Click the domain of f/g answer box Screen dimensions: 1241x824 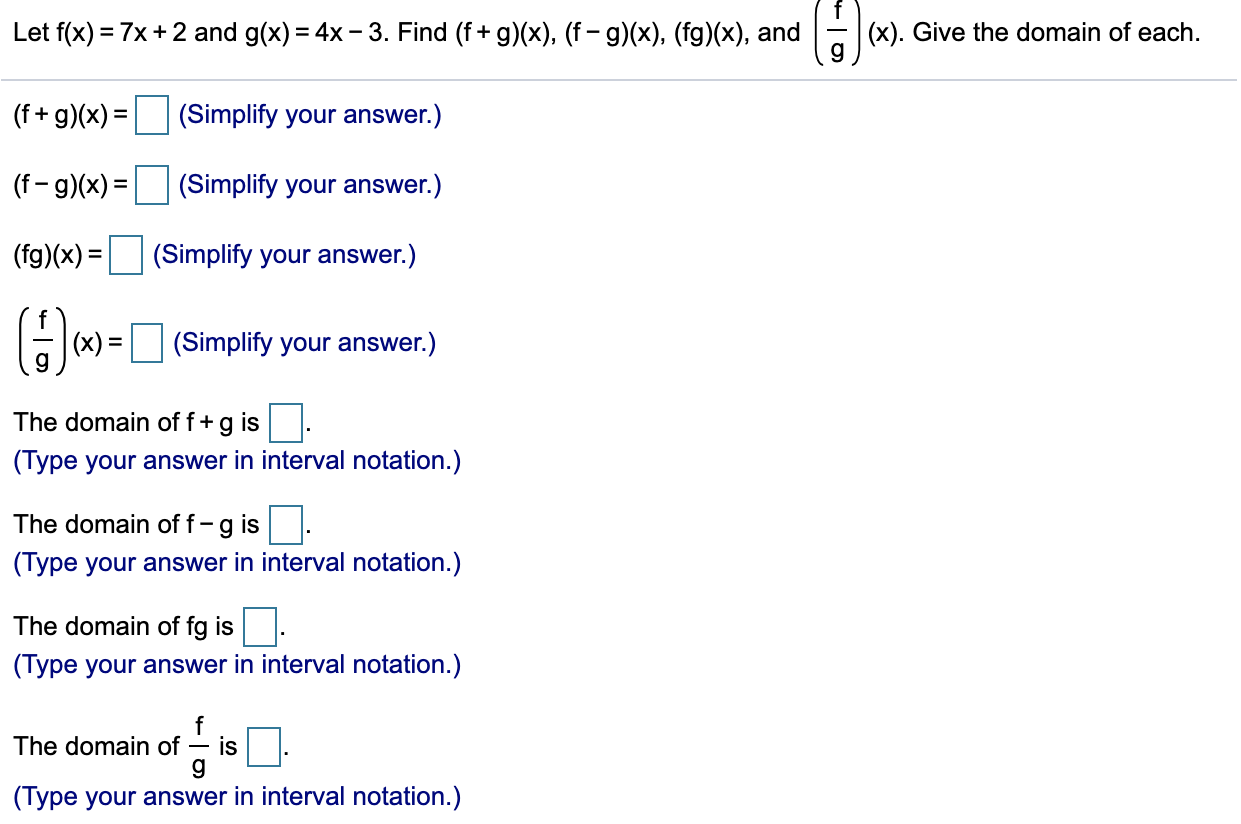[262, 747]
